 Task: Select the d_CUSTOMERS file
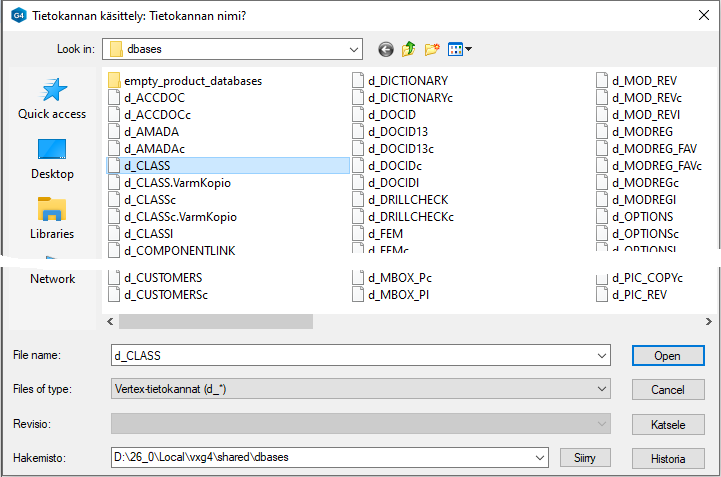[162, 278]
